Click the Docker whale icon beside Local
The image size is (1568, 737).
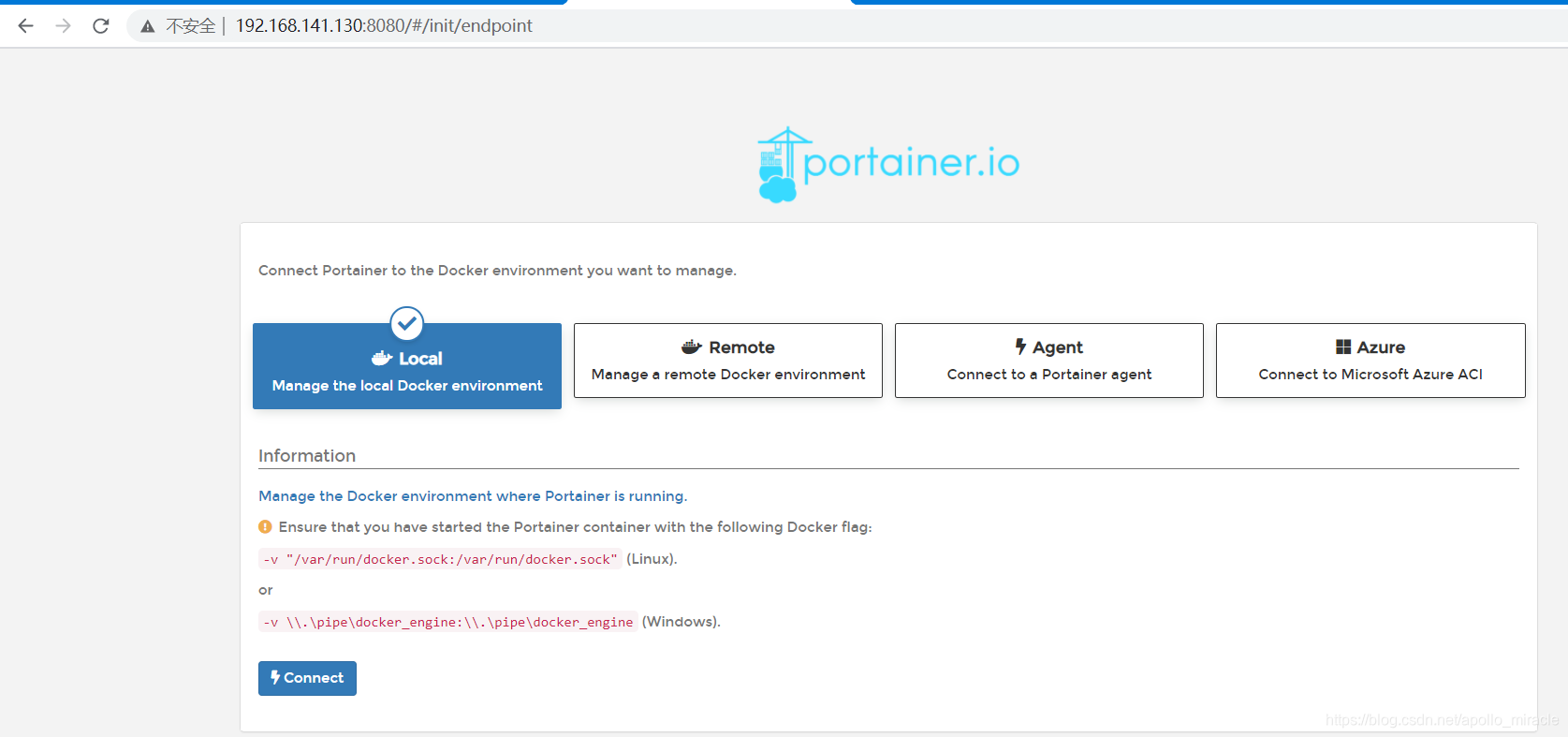[x=382, y=358]
